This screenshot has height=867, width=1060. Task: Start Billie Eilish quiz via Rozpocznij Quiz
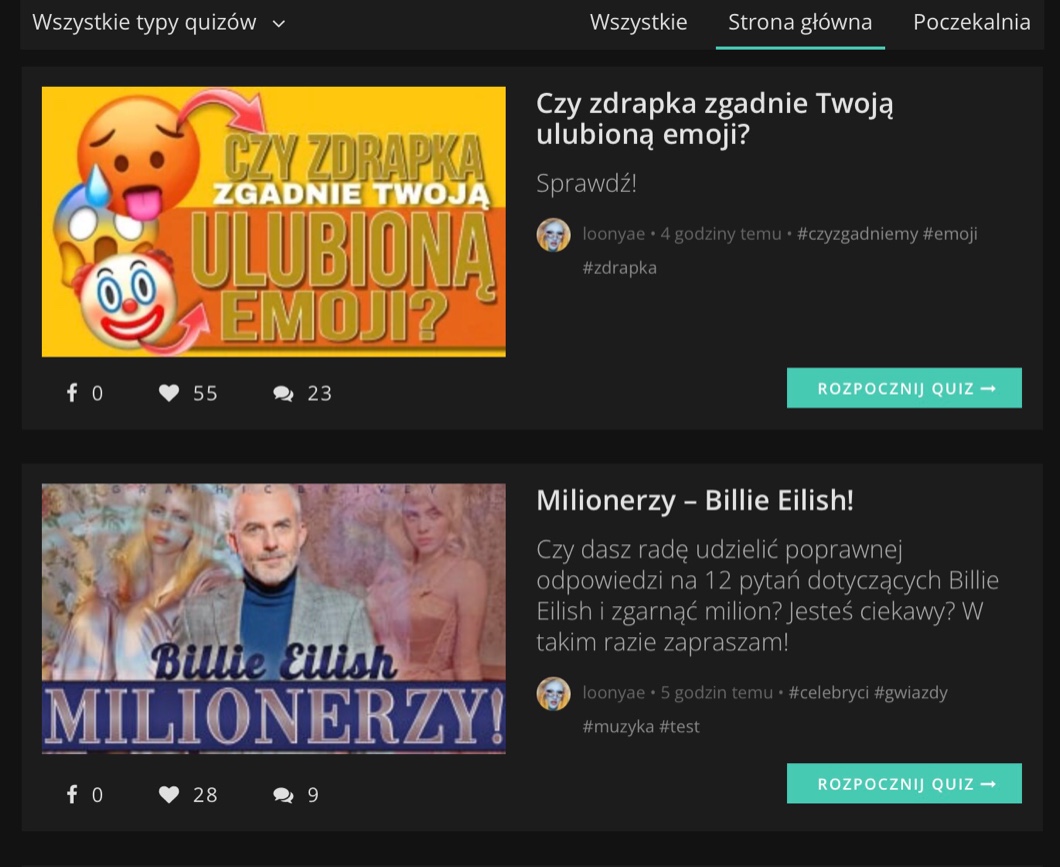(x=904, y=783)
